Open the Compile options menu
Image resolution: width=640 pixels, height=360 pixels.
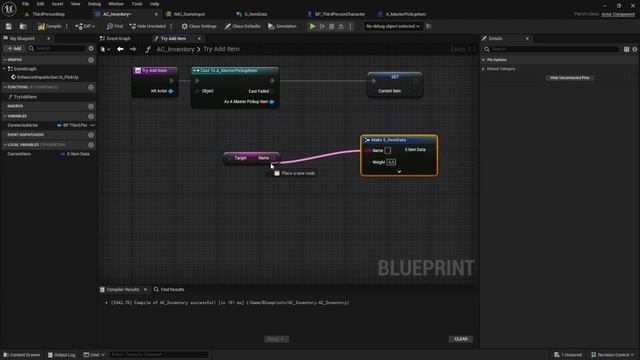pos(67,26)
